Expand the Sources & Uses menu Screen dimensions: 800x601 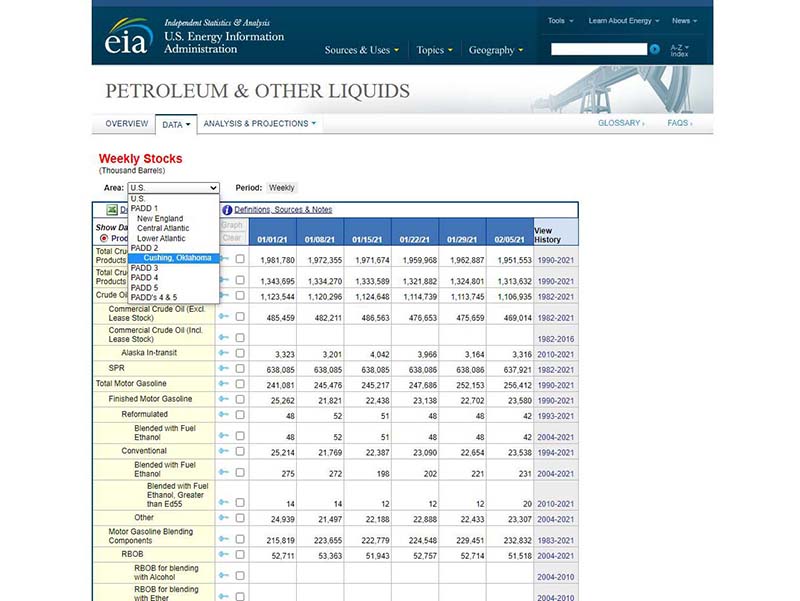pos(362,50)
